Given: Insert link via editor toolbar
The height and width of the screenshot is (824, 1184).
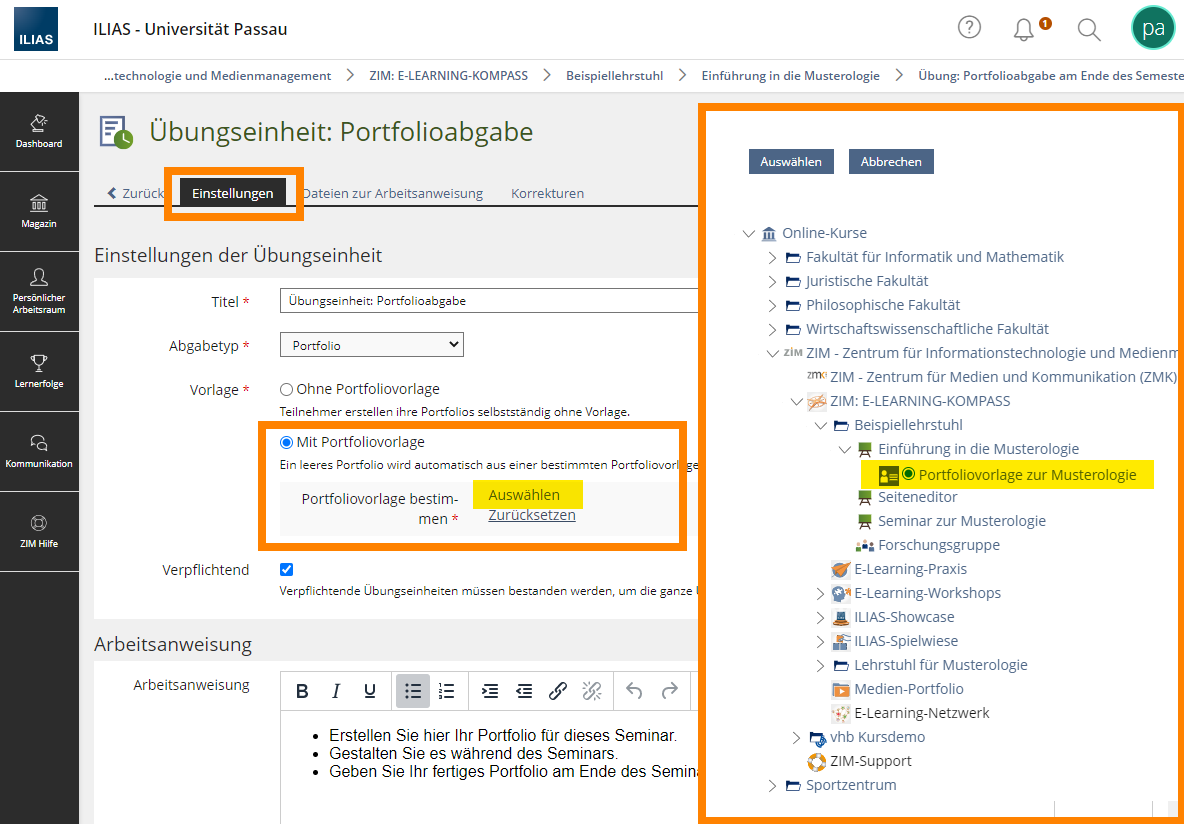Looking at the screenshot, I should point(558,691).
